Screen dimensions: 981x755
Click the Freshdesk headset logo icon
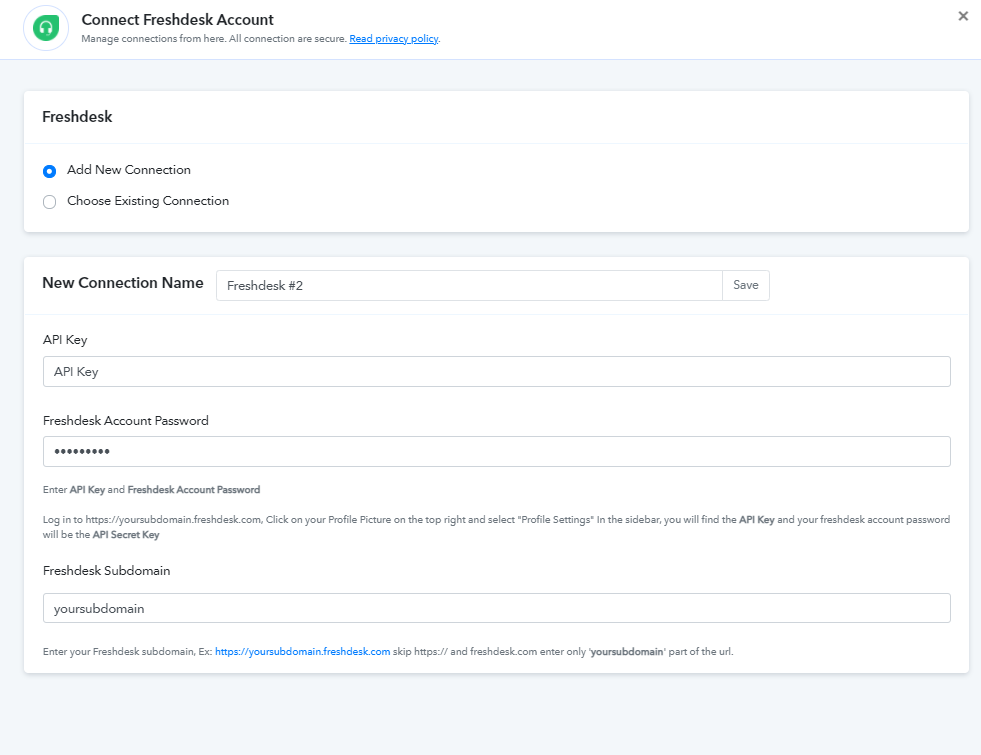[46, 28]
